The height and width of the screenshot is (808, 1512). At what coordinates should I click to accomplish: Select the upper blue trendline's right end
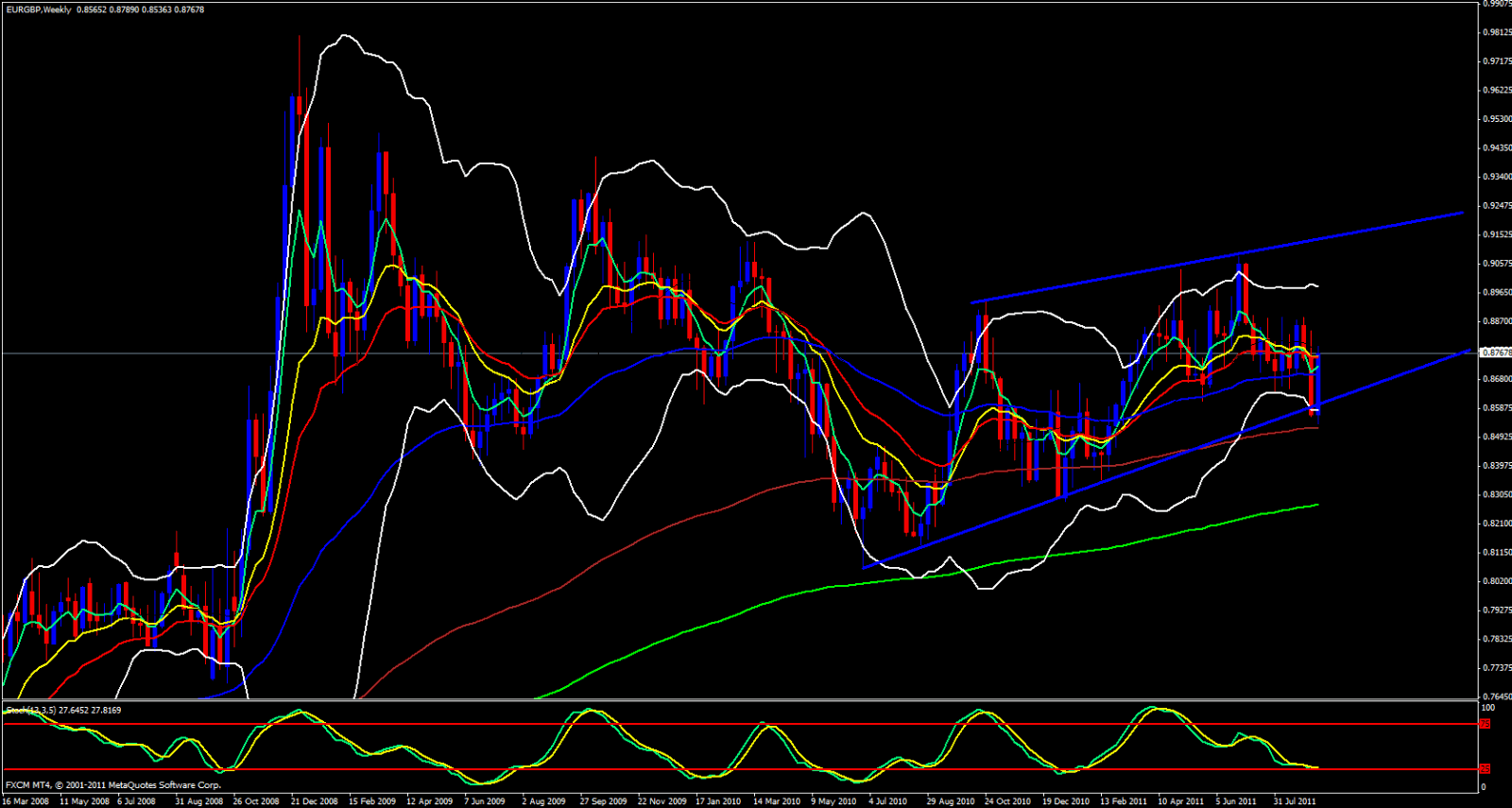click(x=1461, y=213)
